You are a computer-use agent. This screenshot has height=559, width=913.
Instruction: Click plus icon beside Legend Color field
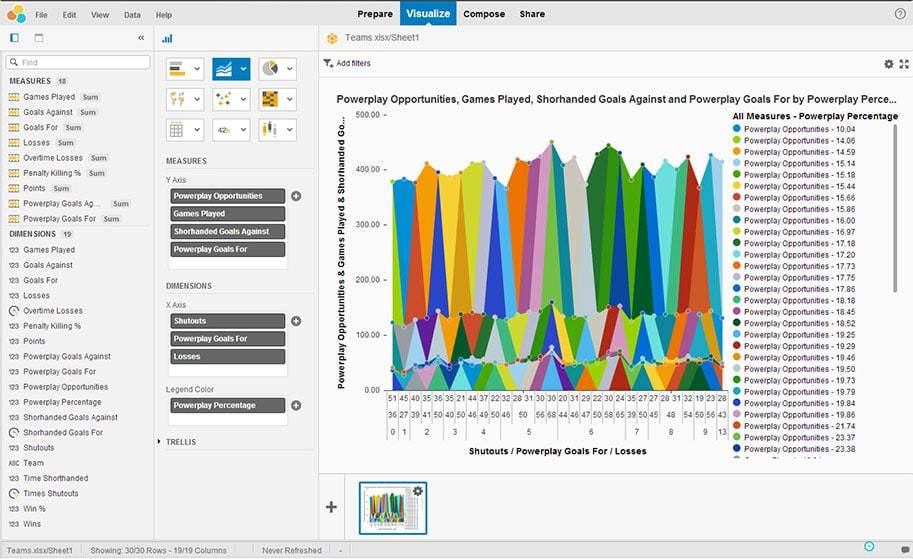click(296, 406)
